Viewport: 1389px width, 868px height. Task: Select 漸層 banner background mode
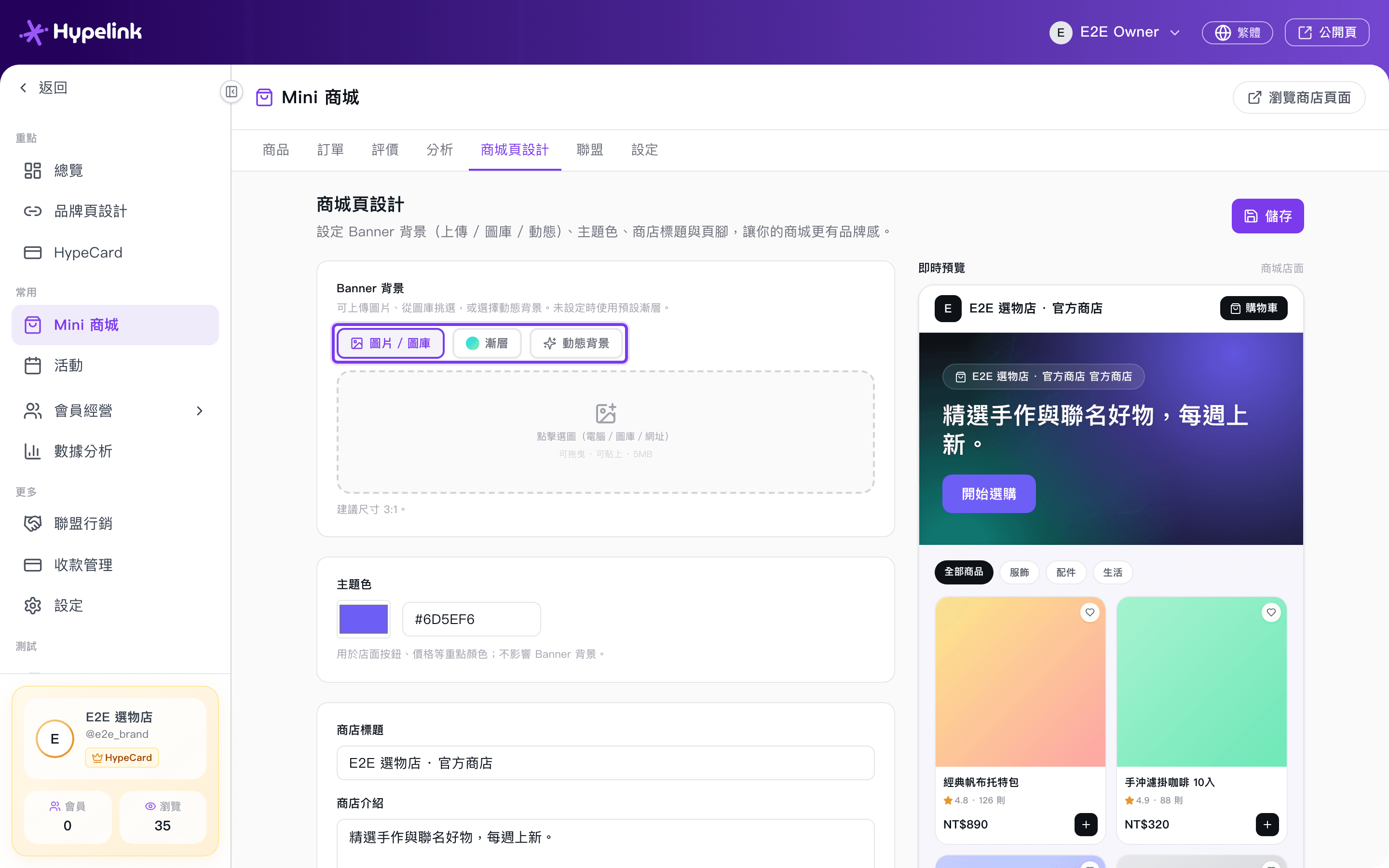tap(487, 343)
